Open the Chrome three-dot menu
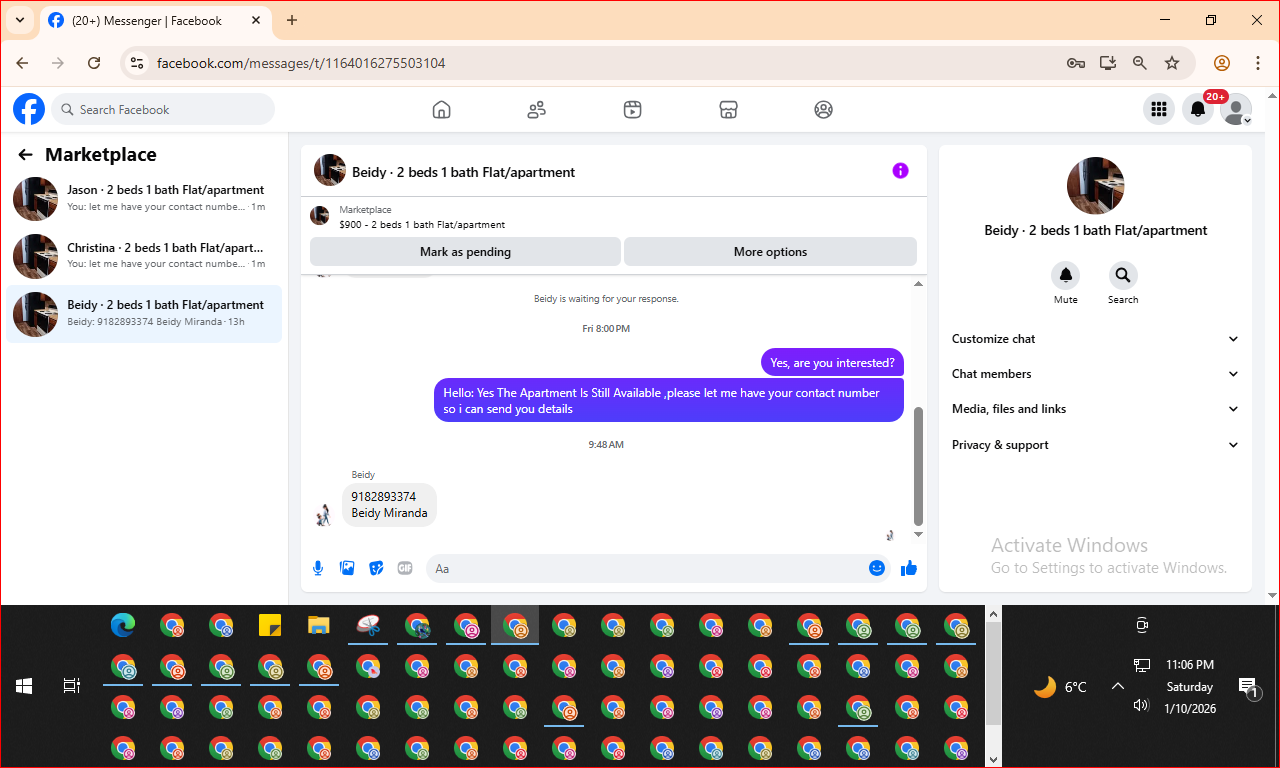The height and width of the screenshot is (768, 1280). (x=1258, y=63)
